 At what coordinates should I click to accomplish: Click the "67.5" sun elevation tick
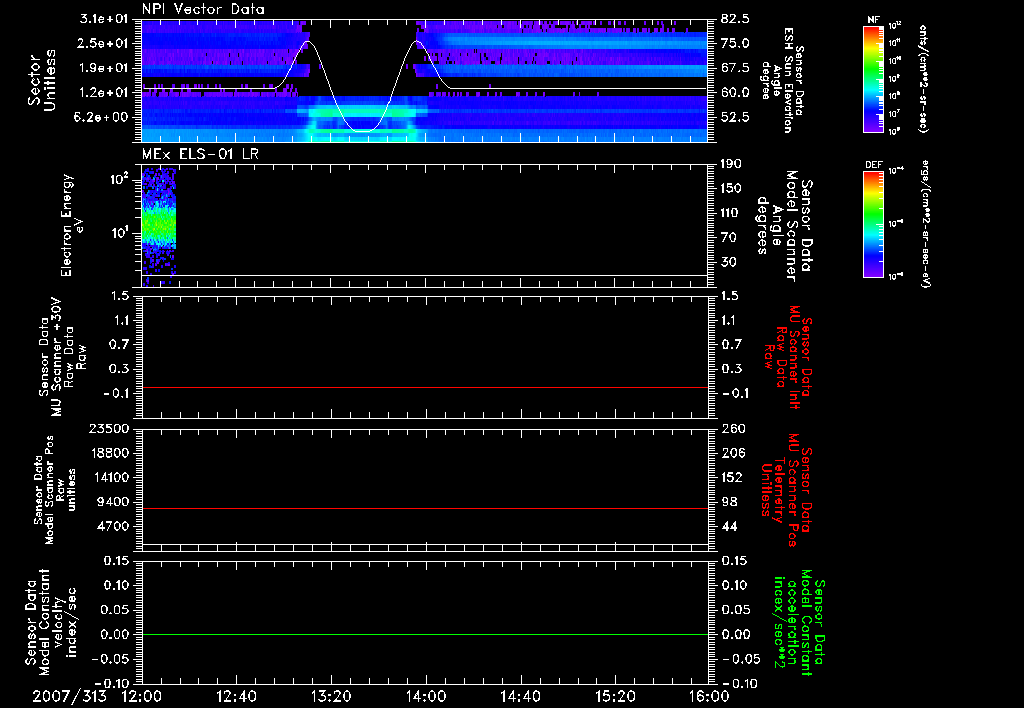[x=735, y=68]
